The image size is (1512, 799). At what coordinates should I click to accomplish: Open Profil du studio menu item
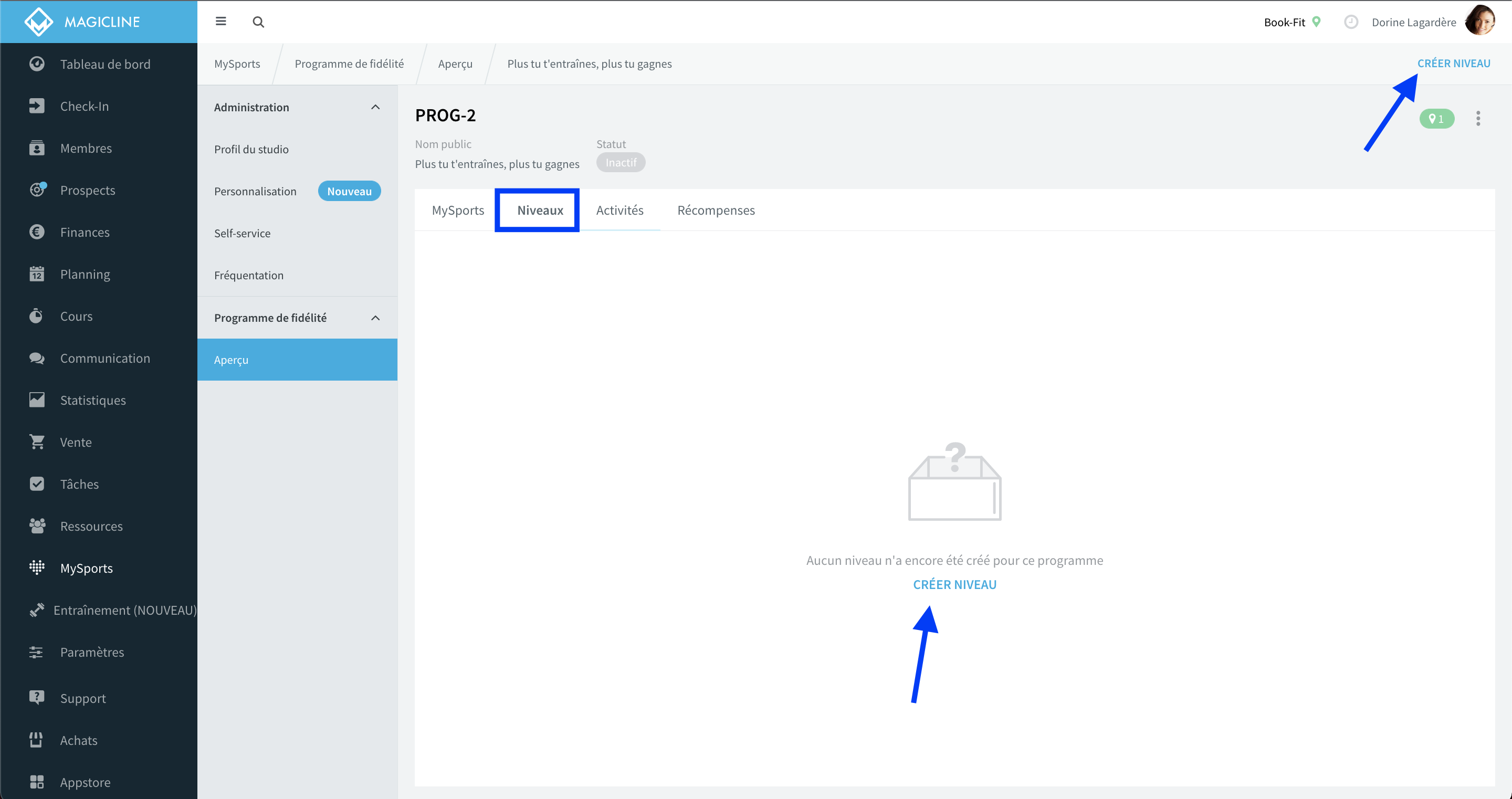pos(298,149)
